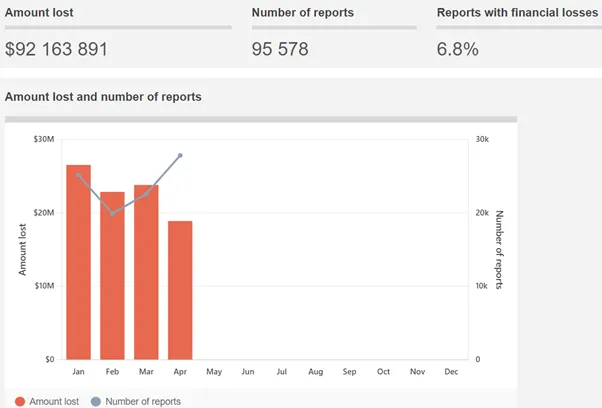
Task: Click the Jun axis label
Action: [x=248, y=372]
